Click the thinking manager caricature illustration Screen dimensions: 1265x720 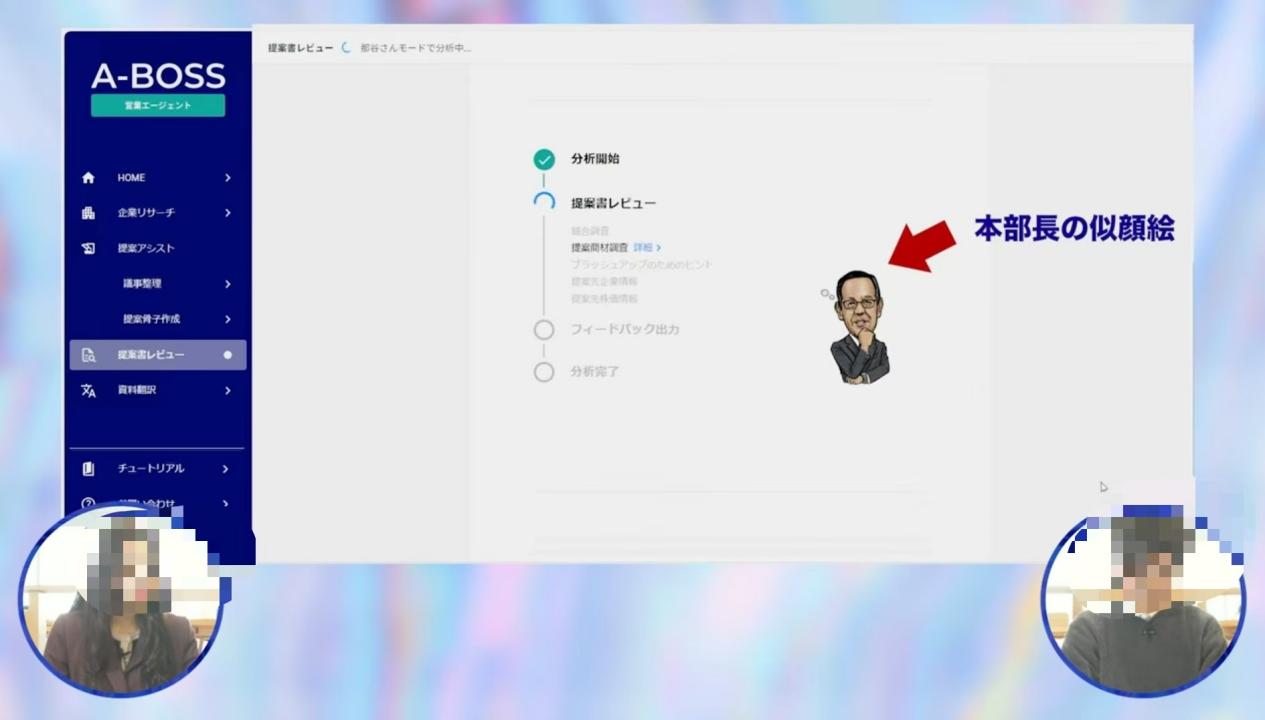coord(858,326)
